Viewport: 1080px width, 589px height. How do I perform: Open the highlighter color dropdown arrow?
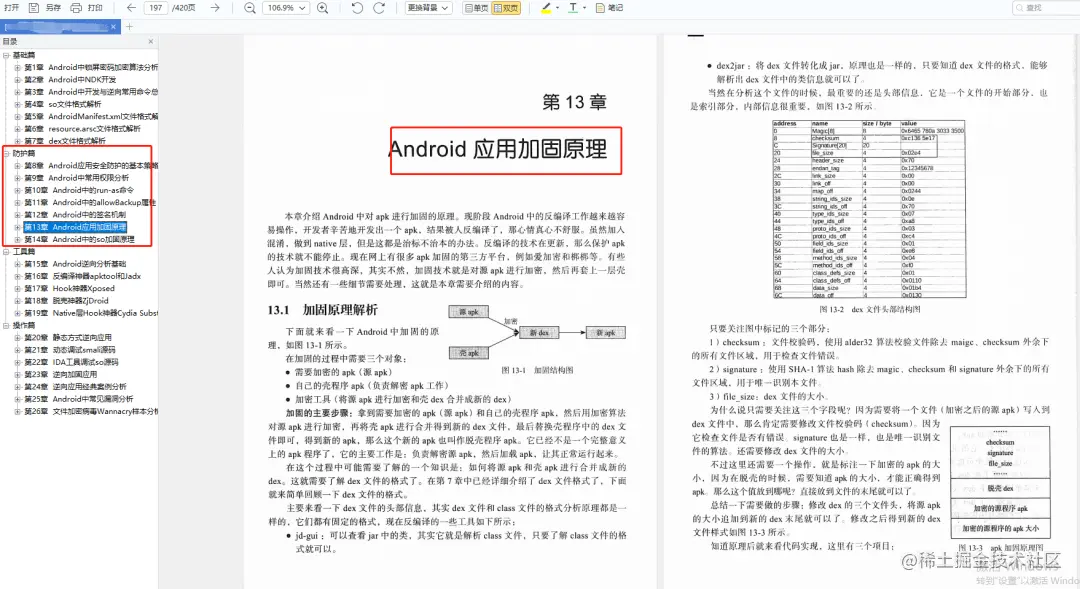tap(557, 8)
